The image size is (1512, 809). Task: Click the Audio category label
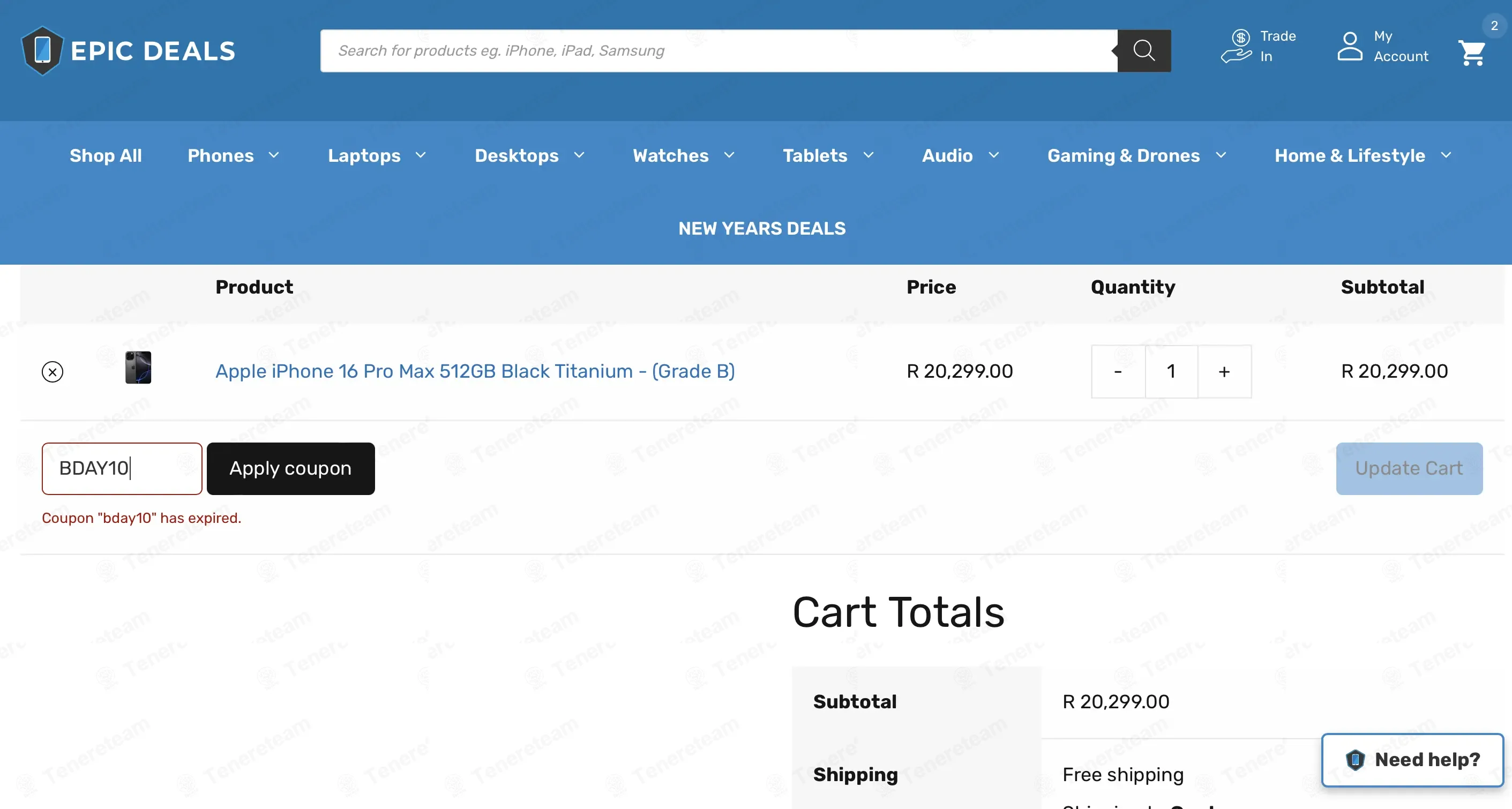pos(947,155)
